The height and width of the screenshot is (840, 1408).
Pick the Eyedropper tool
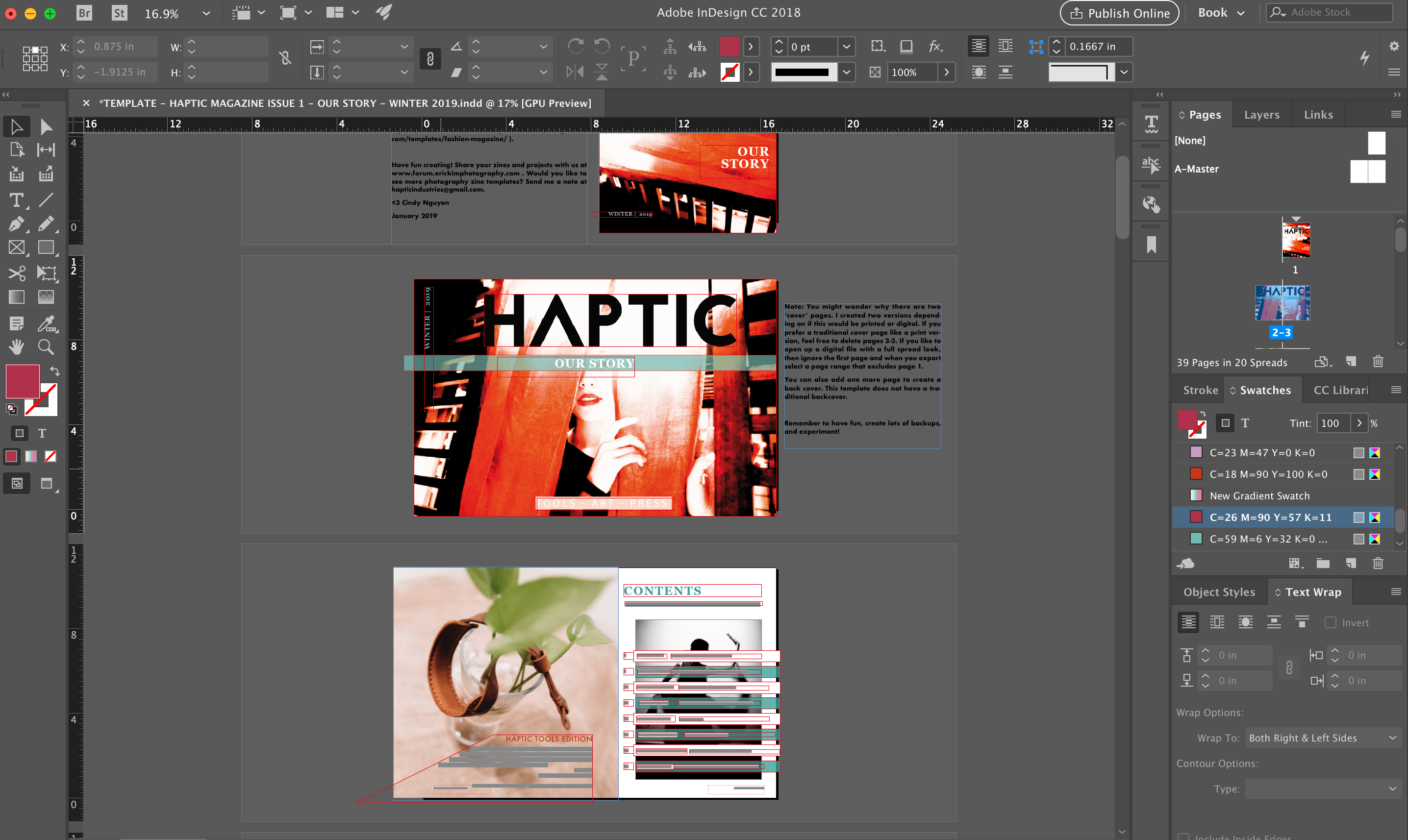tap(47, 323)
